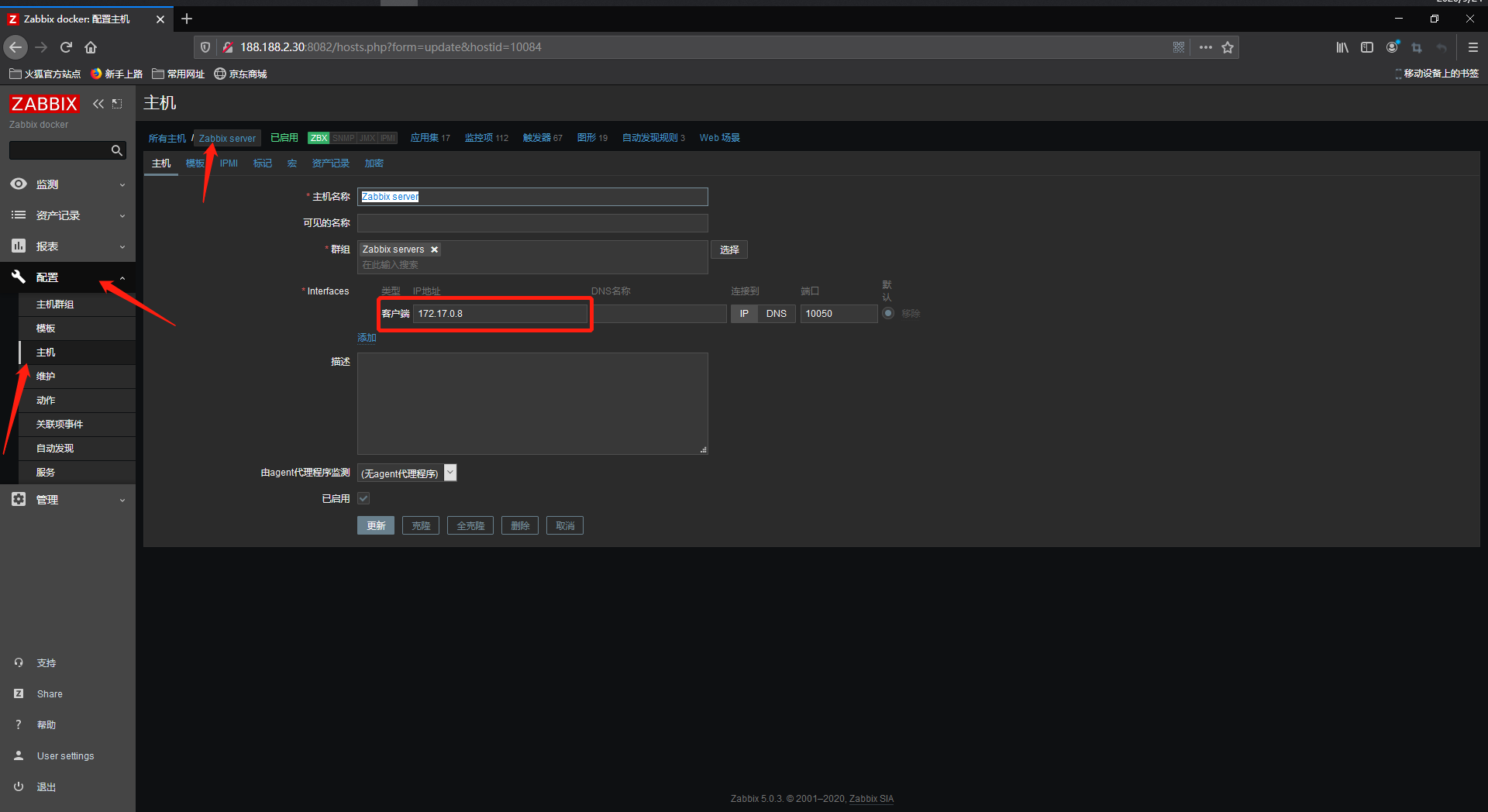The height and width of the screenshot is (812, 1488).
Task: Open the 京东商城 bookmark
Action: click(240, 74)
